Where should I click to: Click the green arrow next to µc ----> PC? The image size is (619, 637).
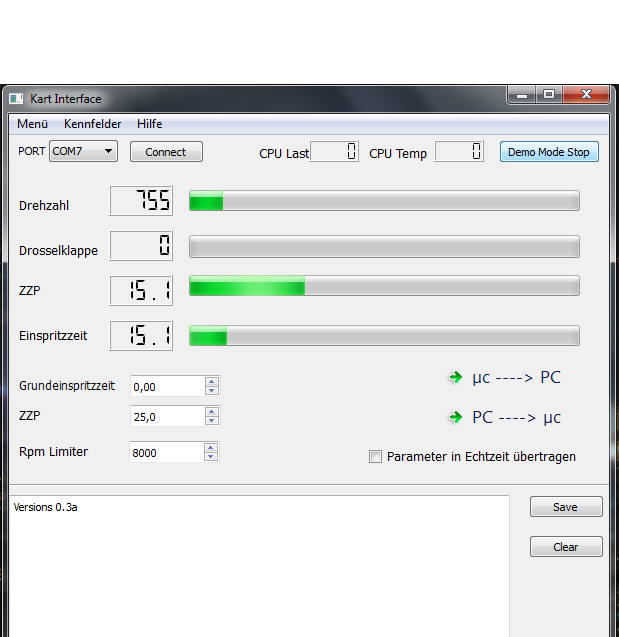point(456,377)
